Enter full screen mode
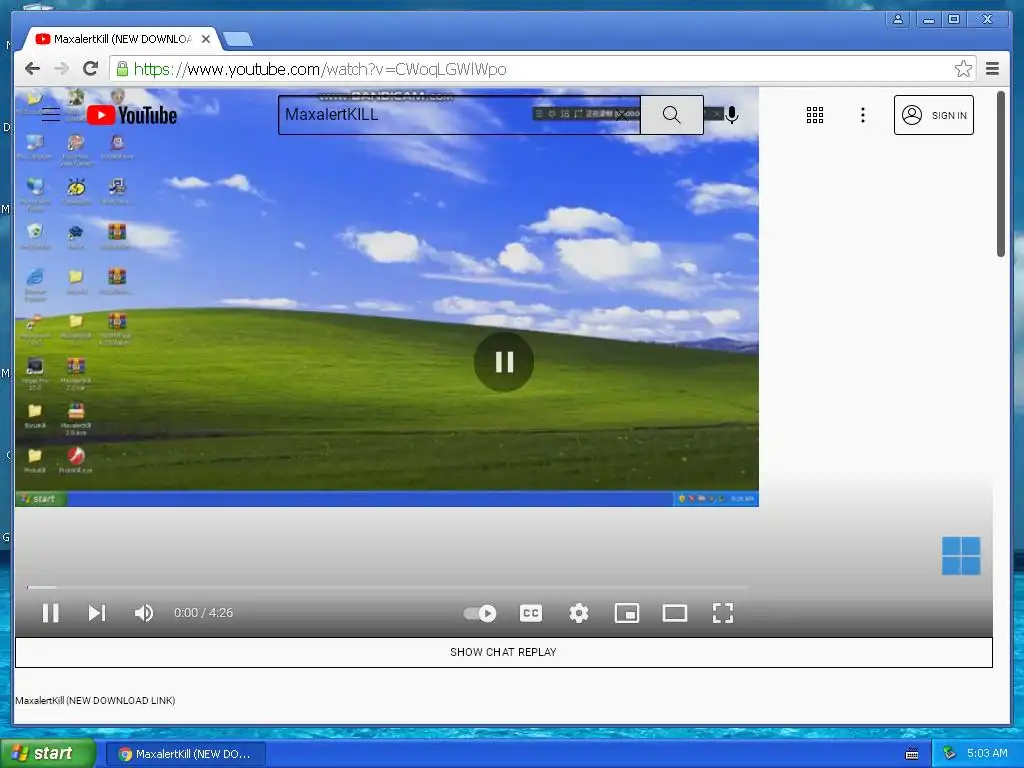 (x=723, y=613)
